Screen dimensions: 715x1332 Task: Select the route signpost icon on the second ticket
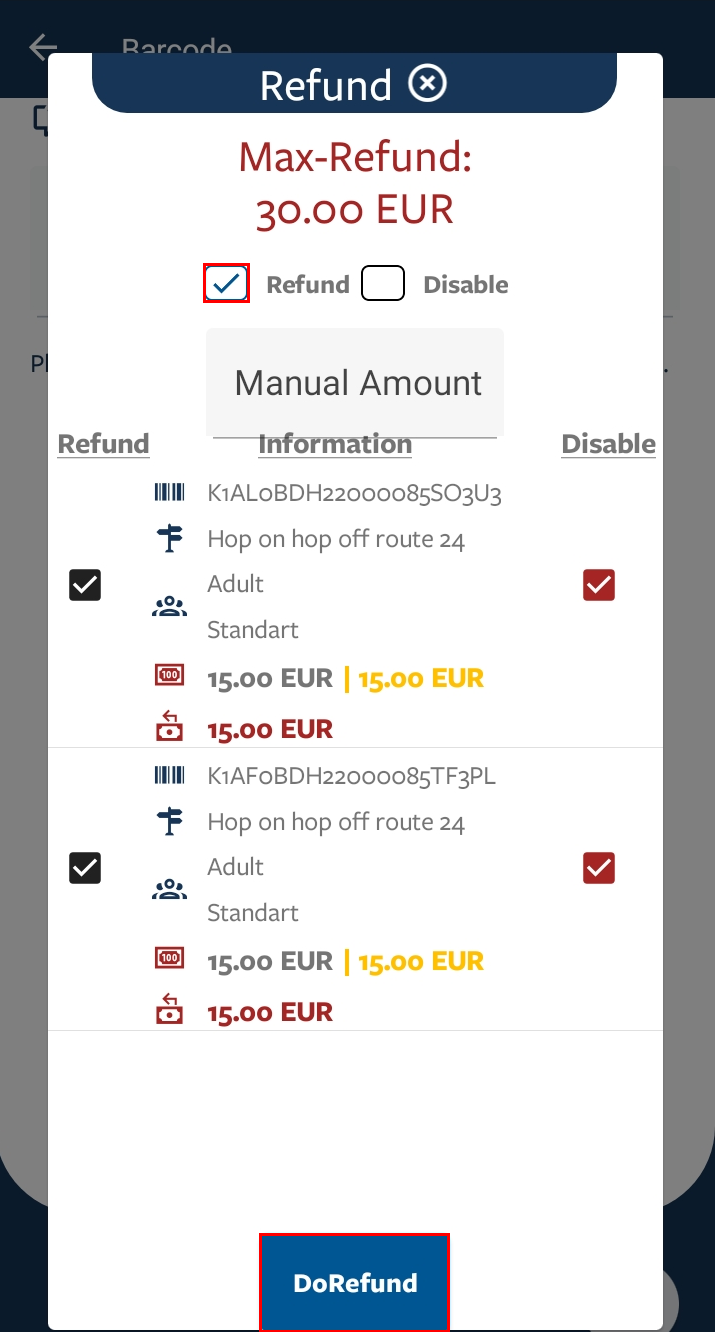pos(169,822)
